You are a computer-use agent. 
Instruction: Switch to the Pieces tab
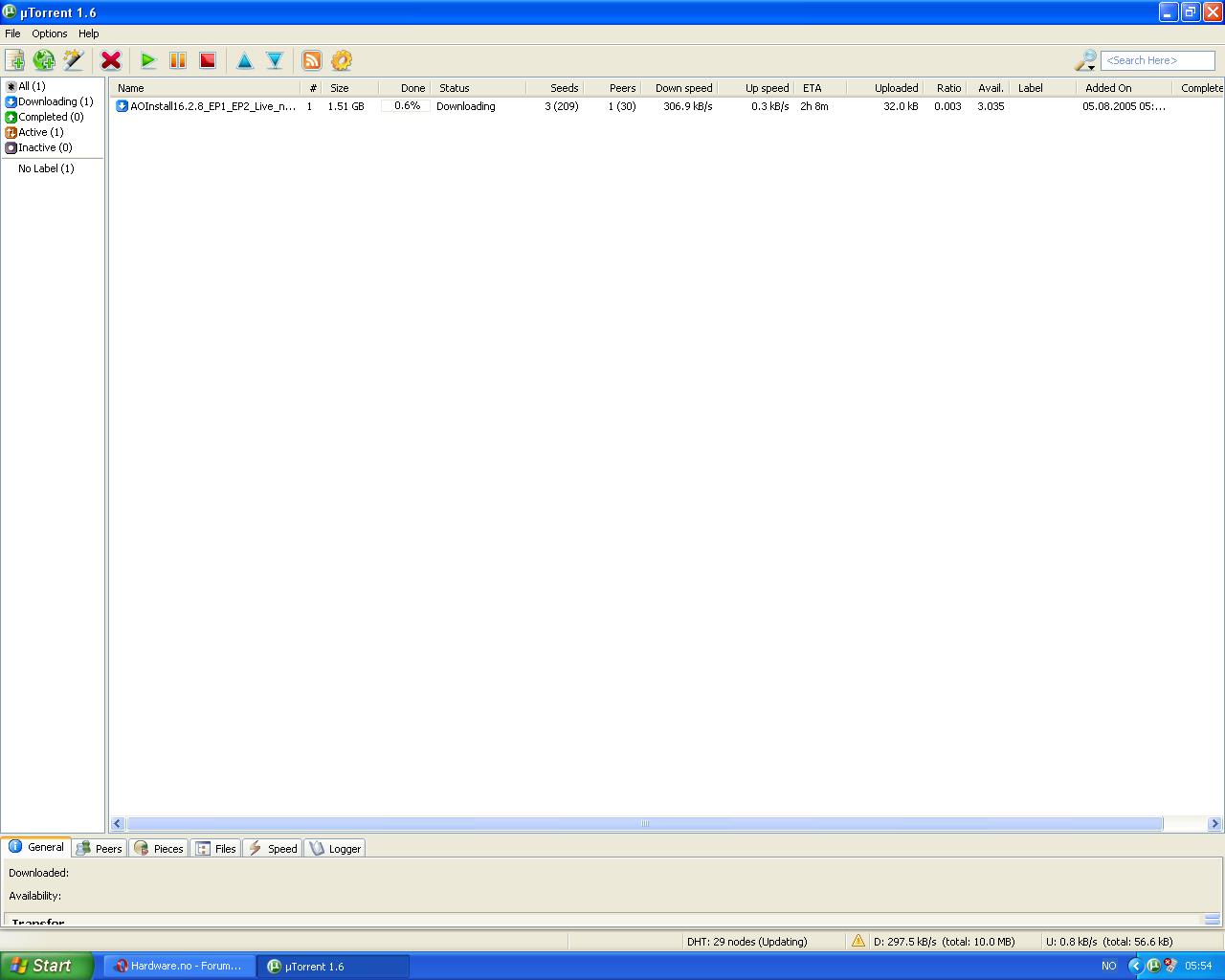(x=159, y=849)
